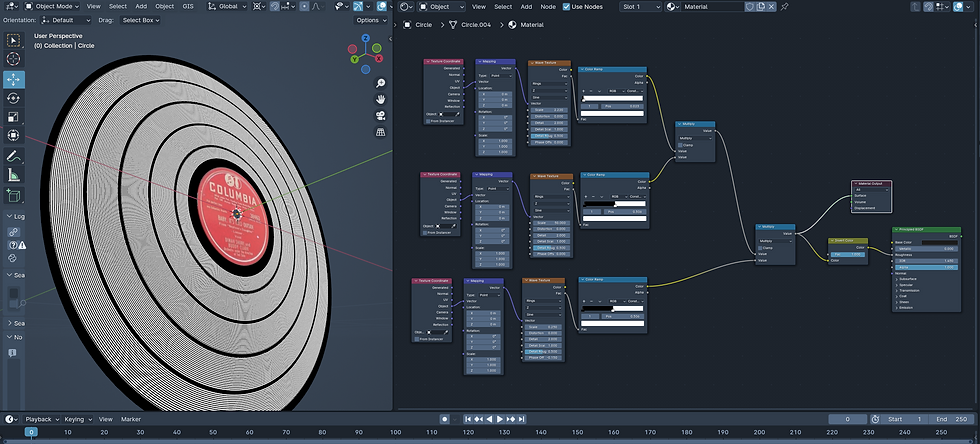Open the Global transform orientation dropdown
The height and width of the screenshot is (444, 980).
click(227, 7)
